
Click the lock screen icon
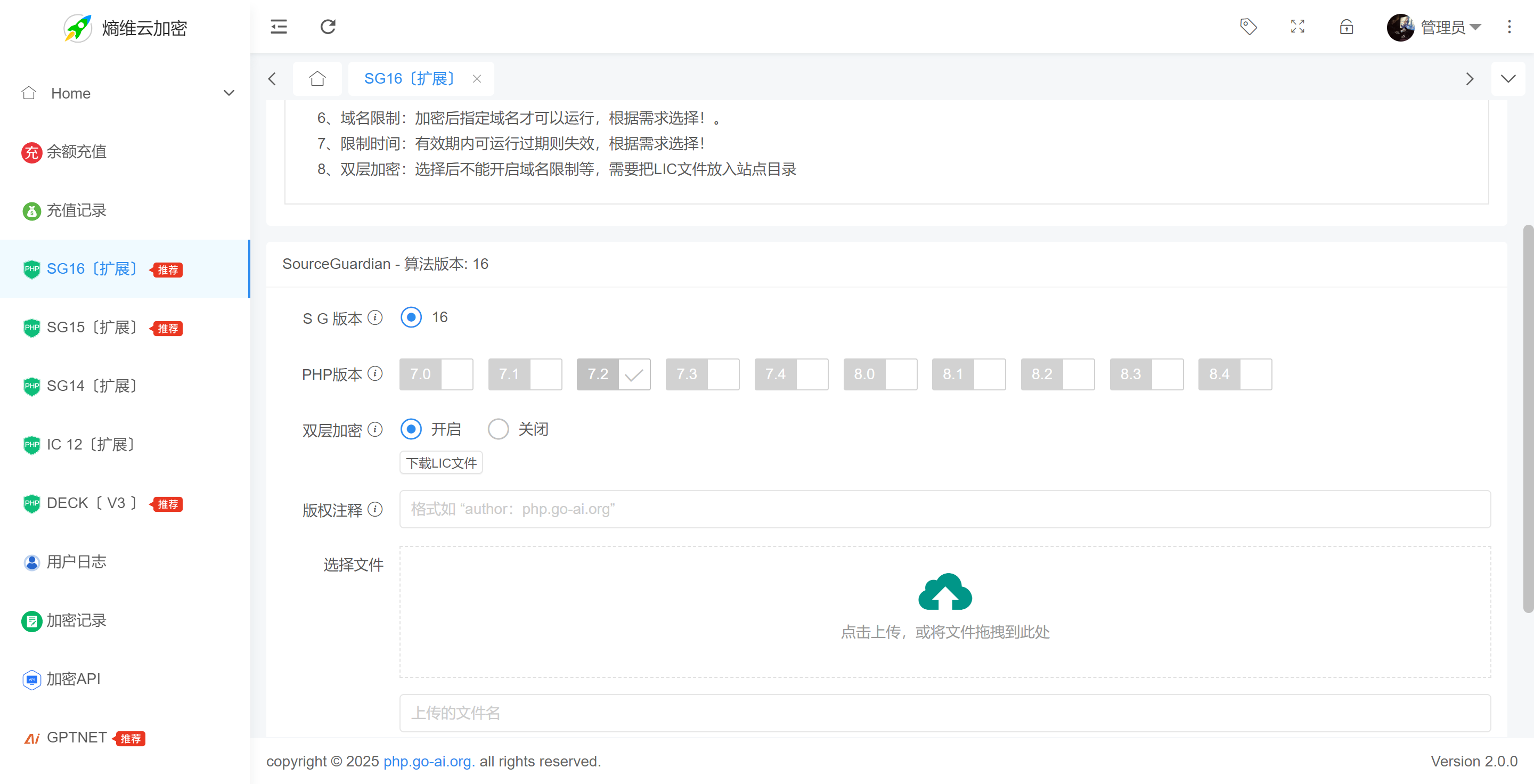(1347, 27)
